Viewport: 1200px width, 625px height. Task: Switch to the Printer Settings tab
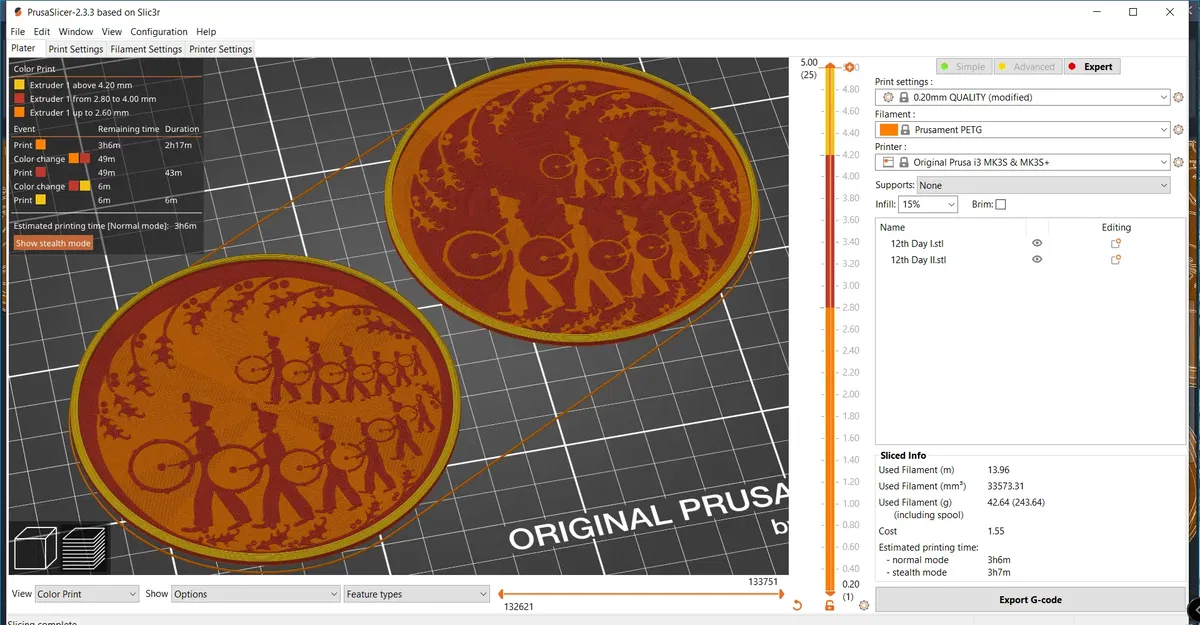[221, 49]
